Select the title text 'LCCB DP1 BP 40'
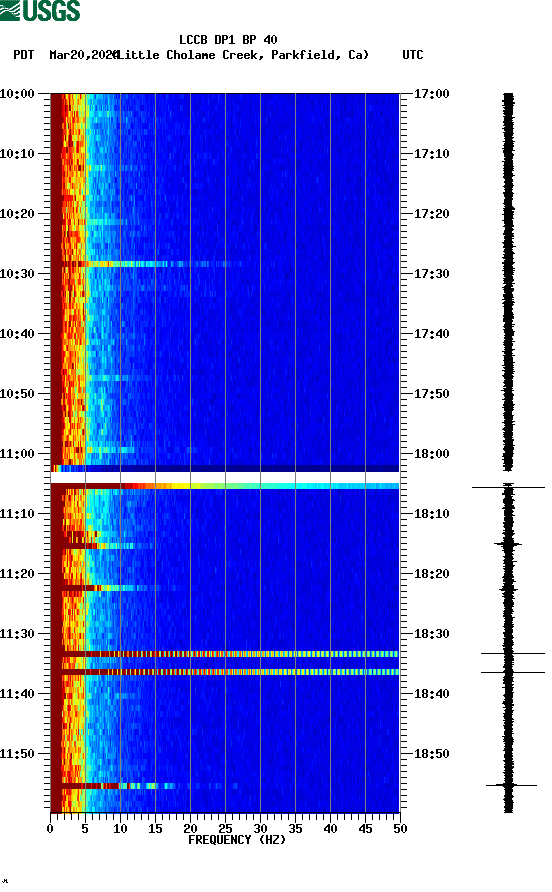 (x=228, y=40)
